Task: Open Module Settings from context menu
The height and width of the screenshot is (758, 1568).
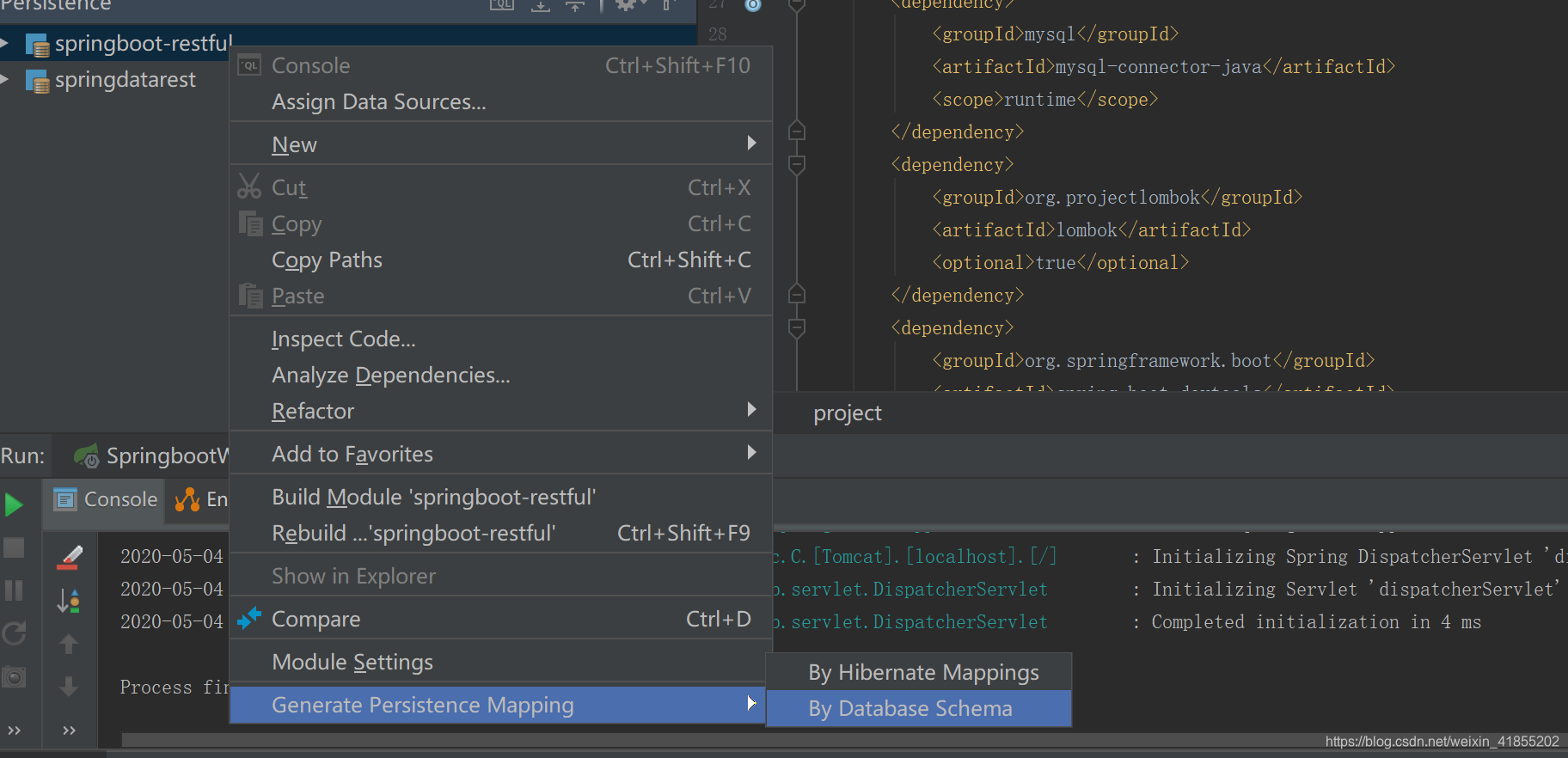Action: [500, 662]
